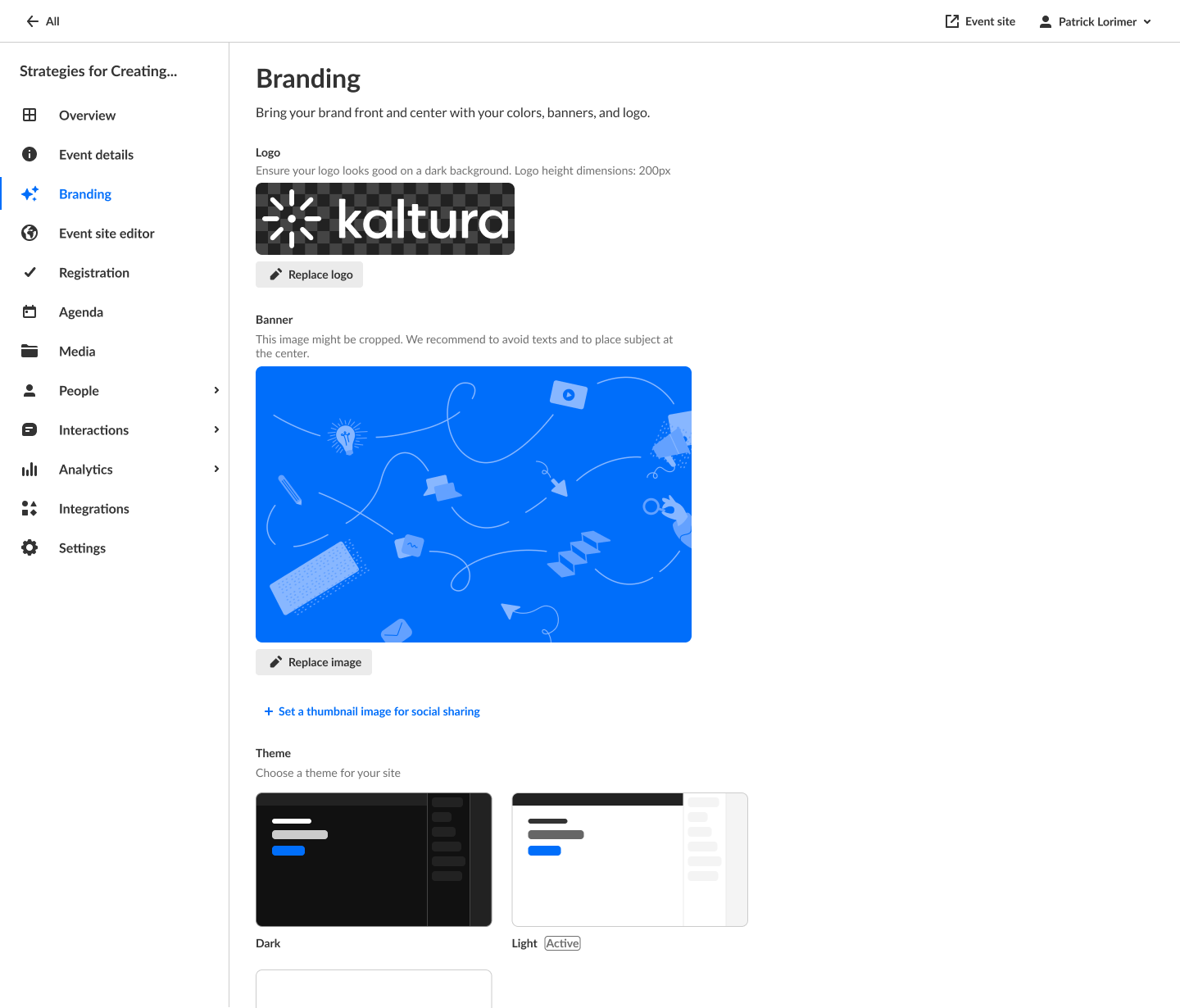Click the Dark theme label

[x=268, y=943]
